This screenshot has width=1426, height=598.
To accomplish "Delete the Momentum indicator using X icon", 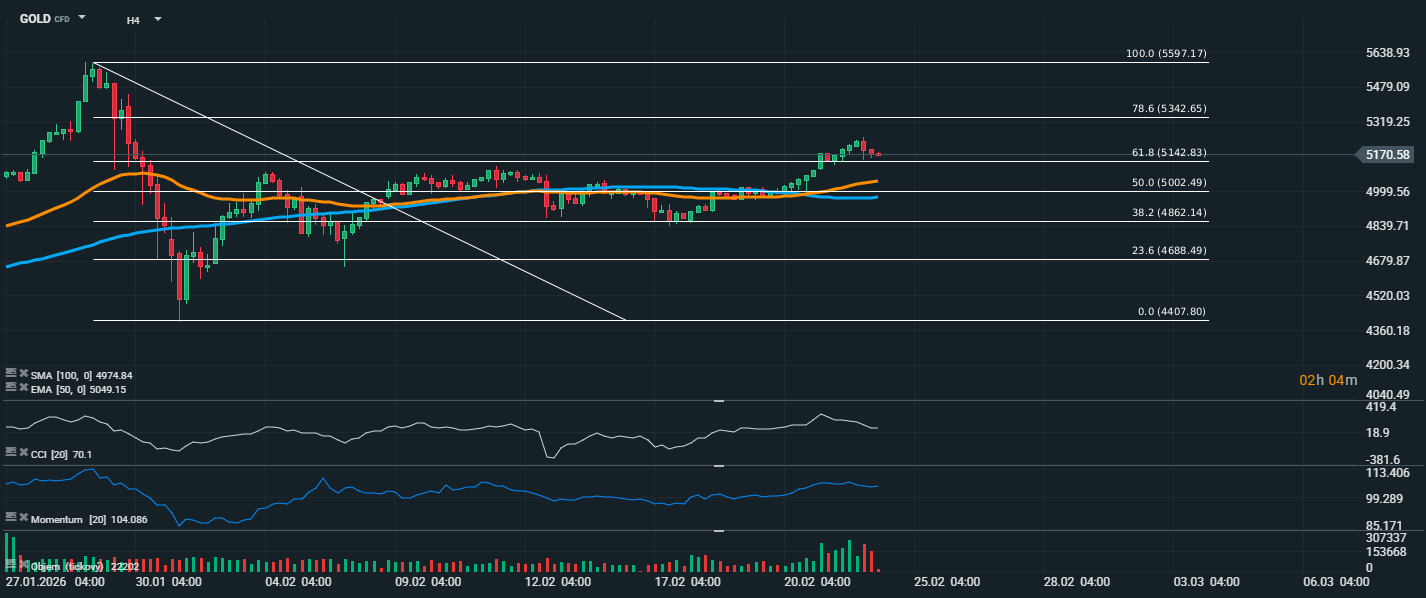I will tap(22, 518).
